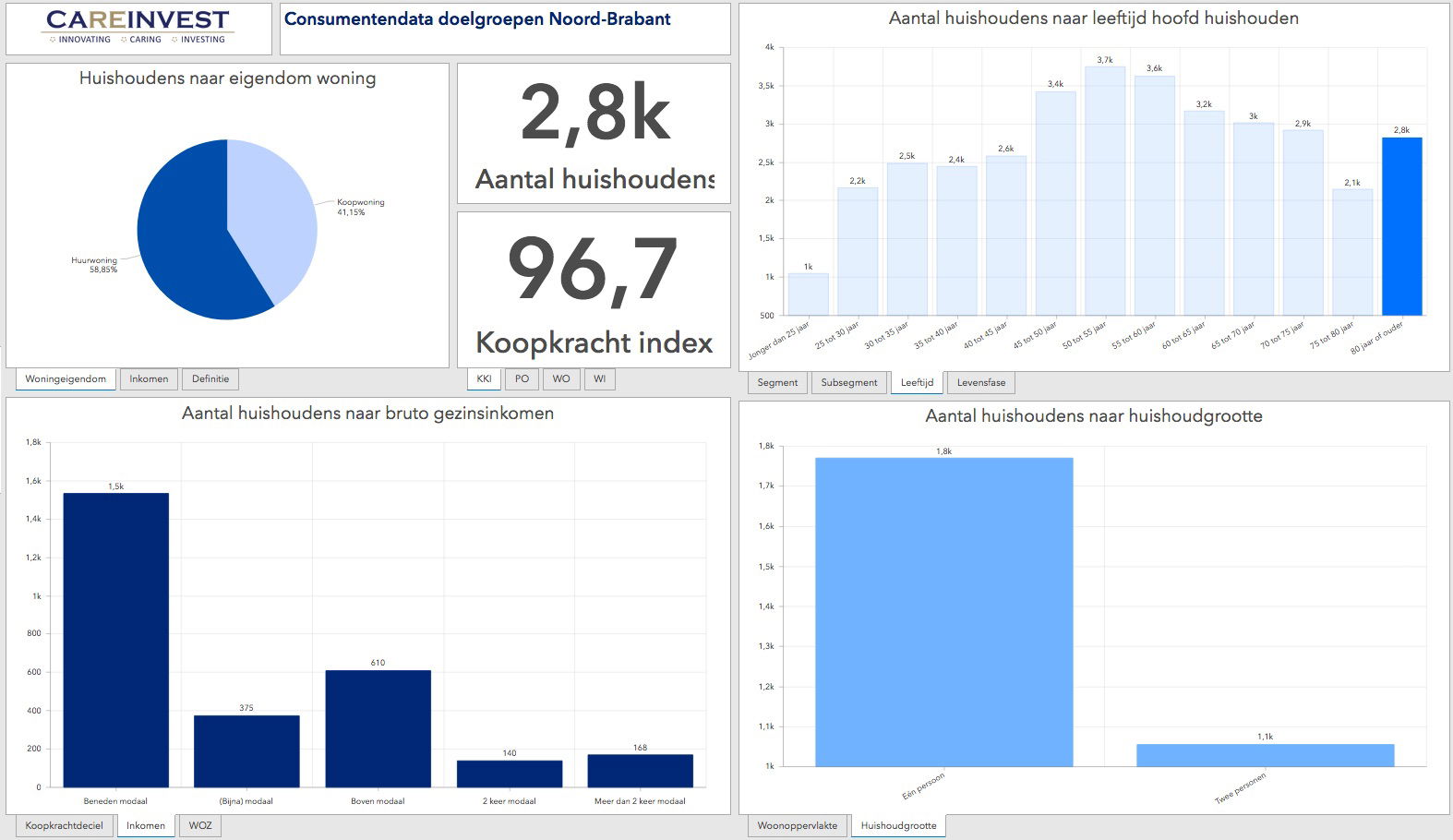
Task: Switch to the Woningeigendom tab
Action: [66, 379]
